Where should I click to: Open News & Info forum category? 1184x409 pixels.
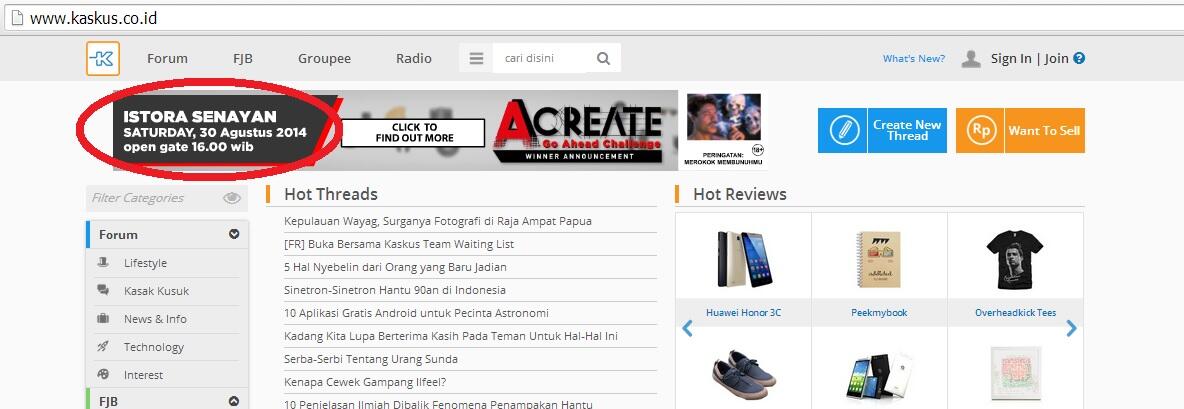pos(155,318)
